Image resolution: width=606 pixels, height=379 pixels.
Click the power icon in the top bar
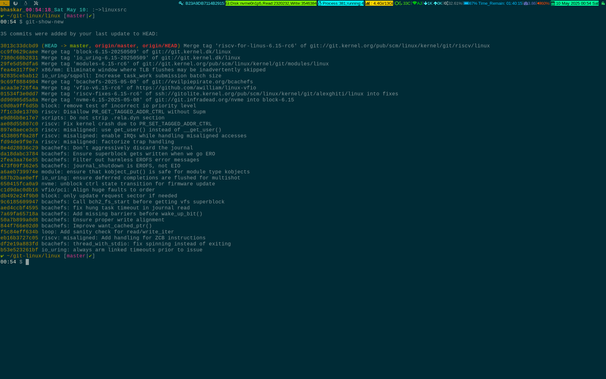tap(15, 3)
